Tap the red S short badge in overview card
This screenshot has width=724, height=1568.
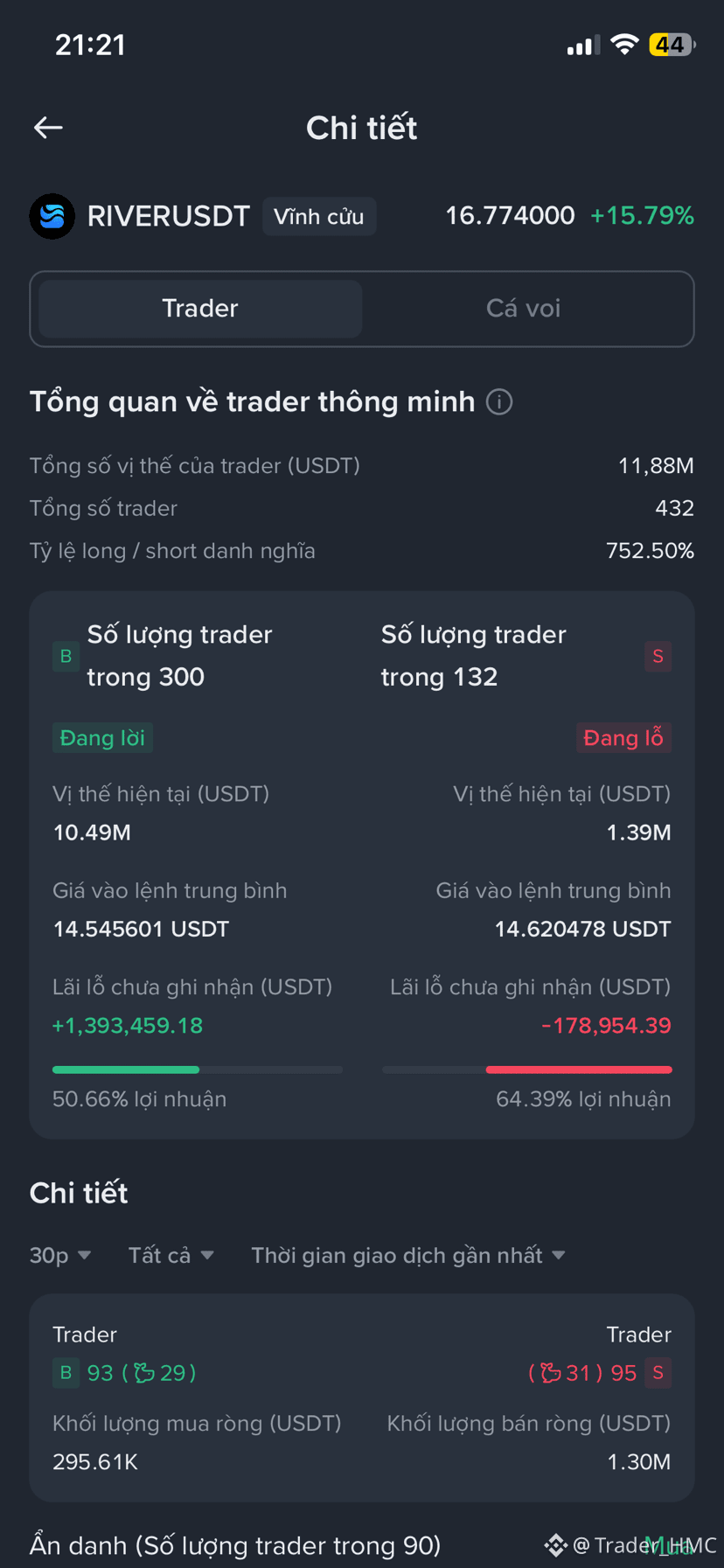(x=658, y=656)
